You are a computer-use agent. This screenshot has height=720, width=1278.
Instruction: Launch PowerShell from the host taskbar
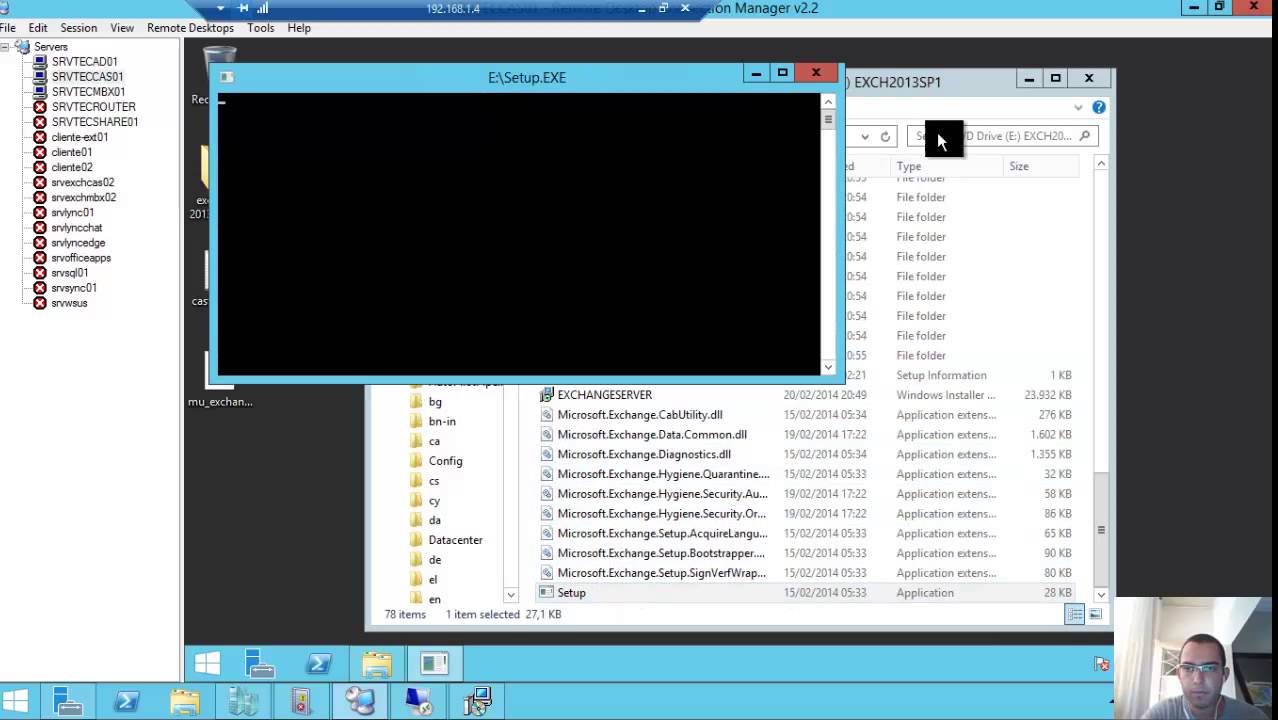point(127,701)
